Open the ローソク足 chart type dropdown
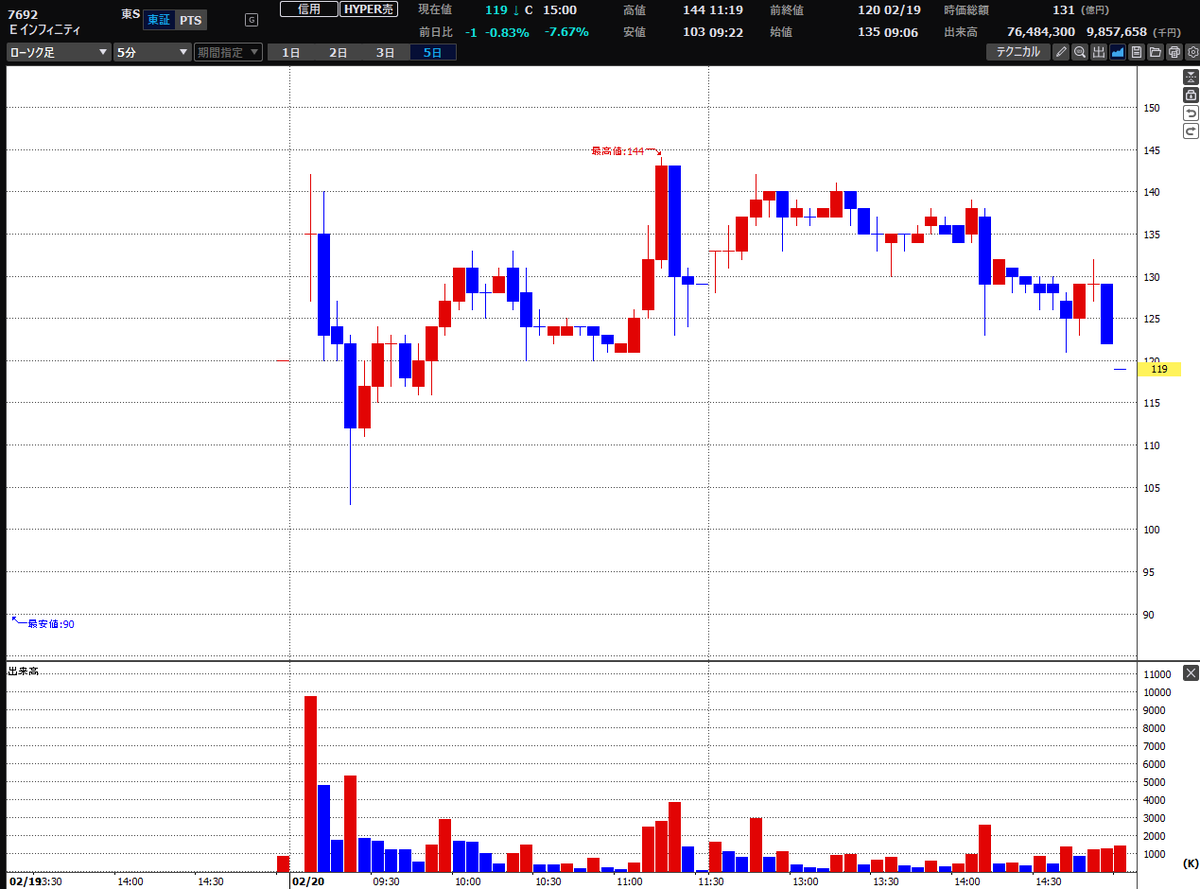This screenshot has height=889, width=1200. pos(58,52)
